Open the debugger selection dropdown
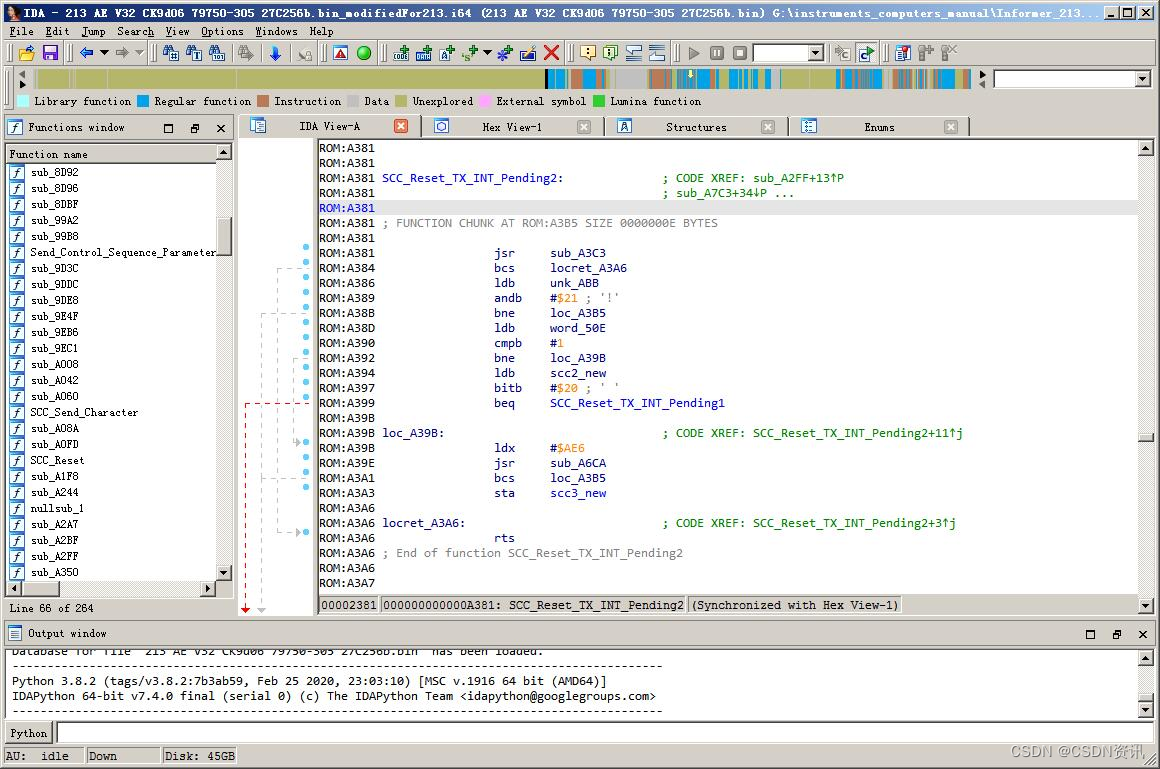 tap(815, 53)
